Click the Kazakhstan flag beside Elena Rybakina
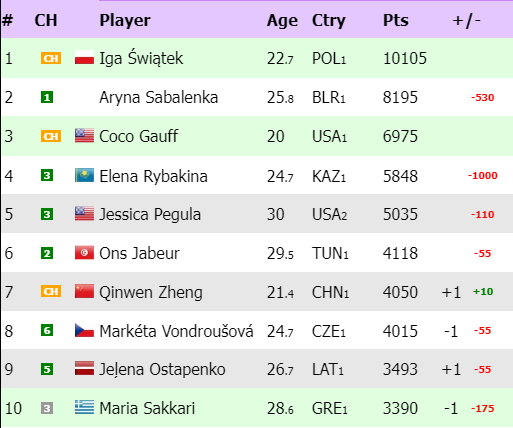The width and height of the screenshot is (513, 428). [84, 175]
